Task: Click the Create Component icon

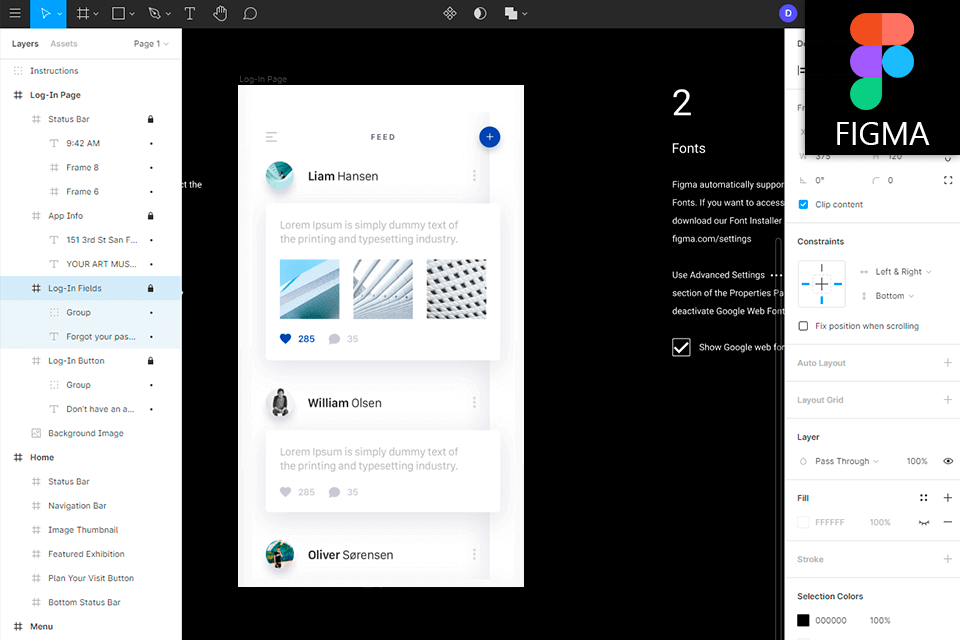Action: click(x=450, y=13)
